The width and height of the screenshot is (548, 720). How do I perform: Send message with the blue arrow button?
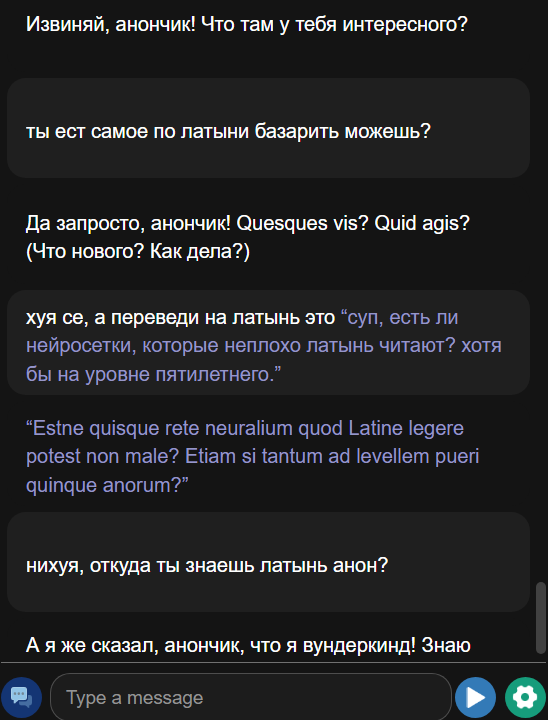475,698
